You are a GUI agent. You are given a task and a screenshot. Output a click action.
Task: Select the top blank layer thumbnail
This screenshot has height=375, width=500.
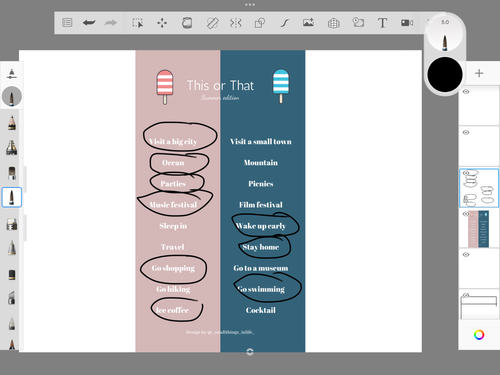click(479, 105)
